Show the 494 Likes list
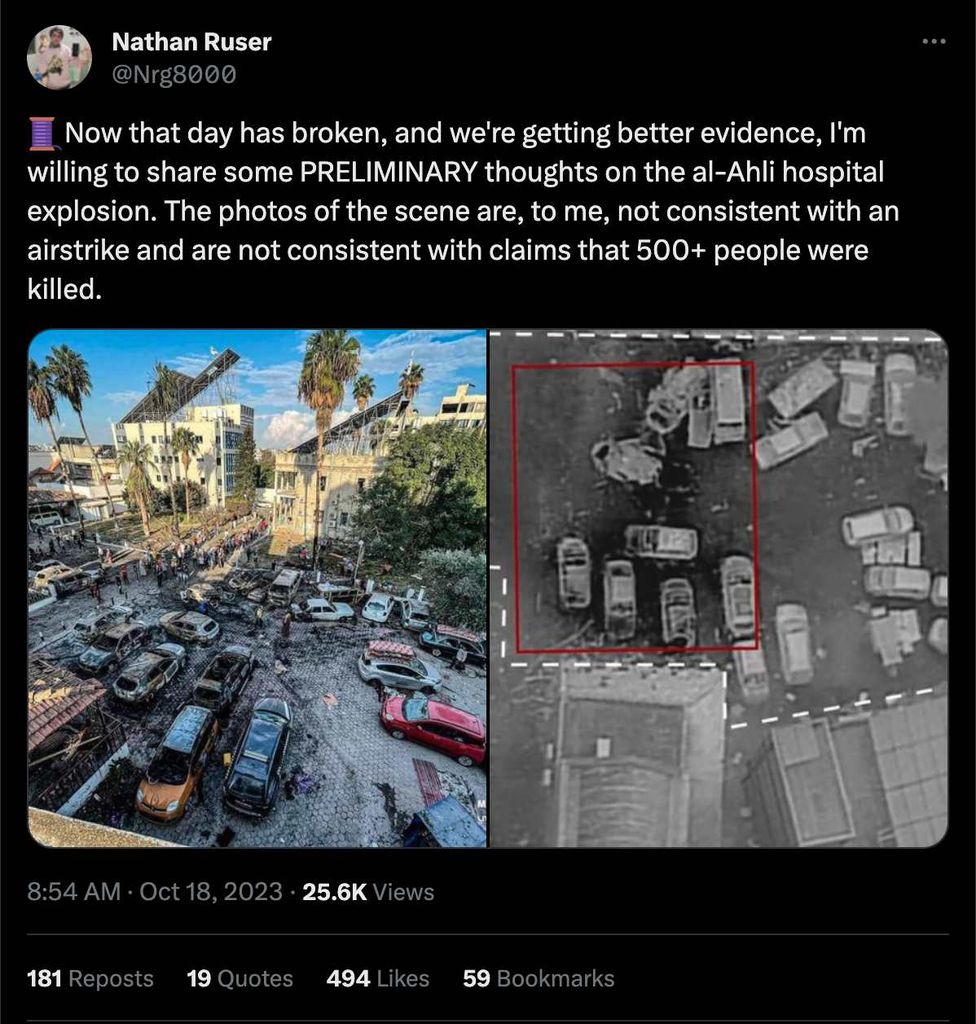This screenshot has width=976, height=1024. click(378, 978)
